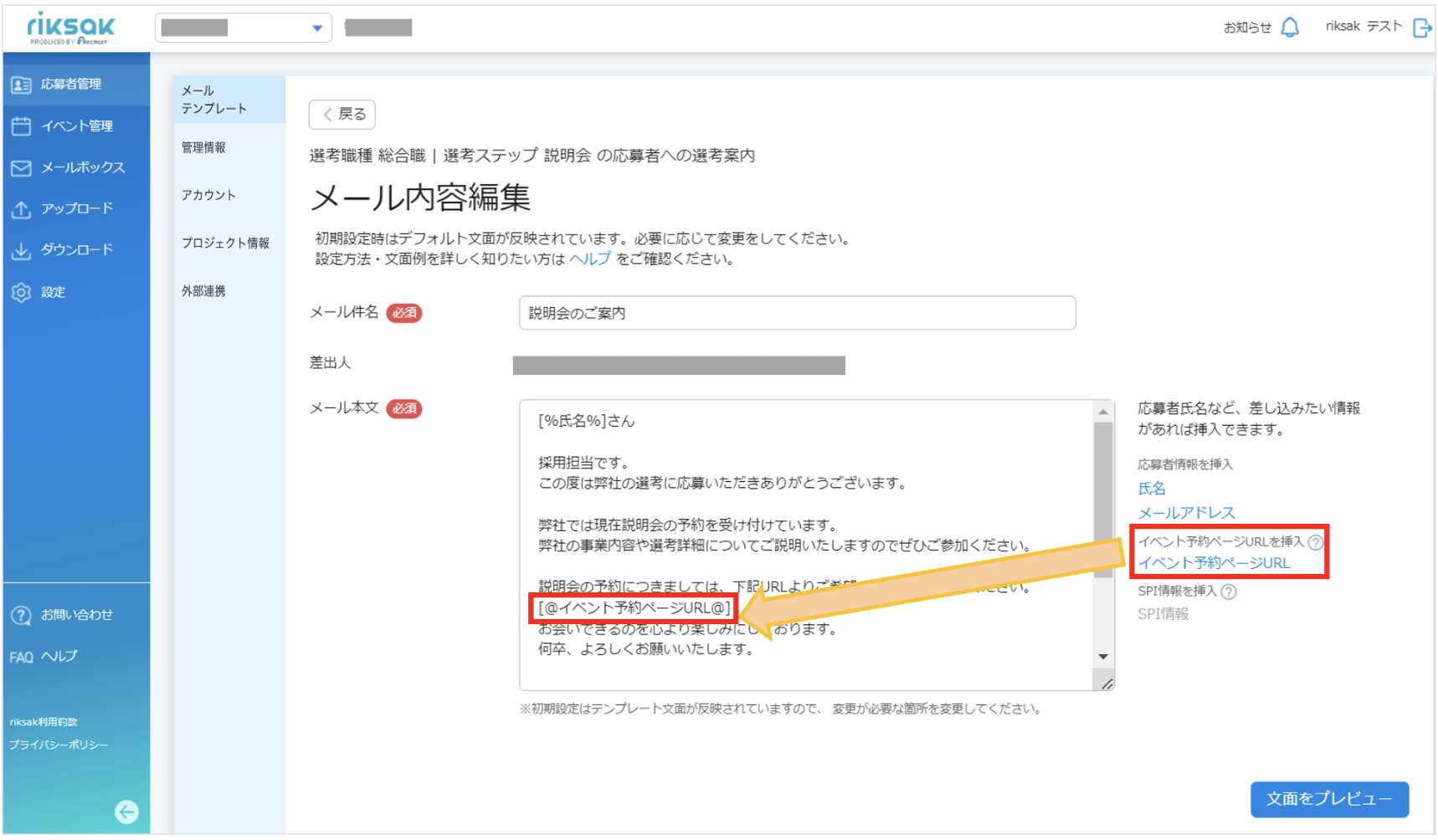Select the 管理情報 menu item
The width and height of the screenshot is (1438, 840).
coord(203,147)
